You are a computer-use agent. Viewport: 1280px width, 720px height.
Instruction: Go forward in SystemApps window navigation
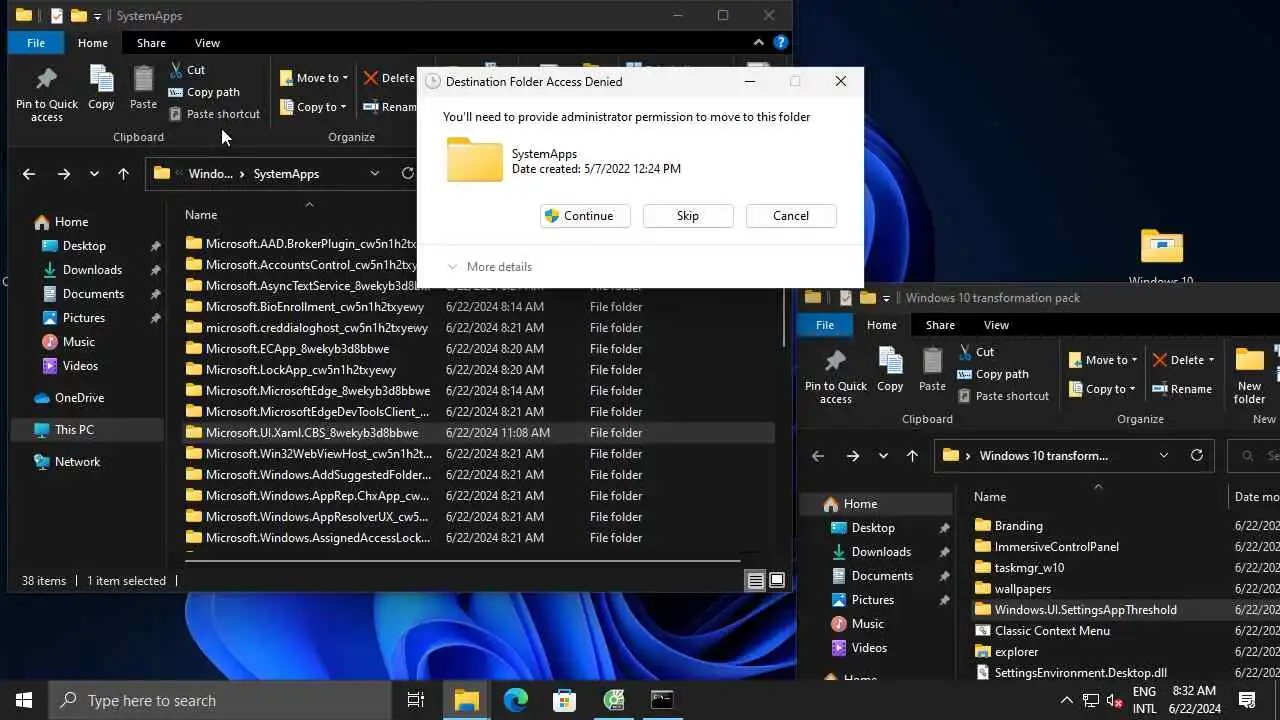64,174
